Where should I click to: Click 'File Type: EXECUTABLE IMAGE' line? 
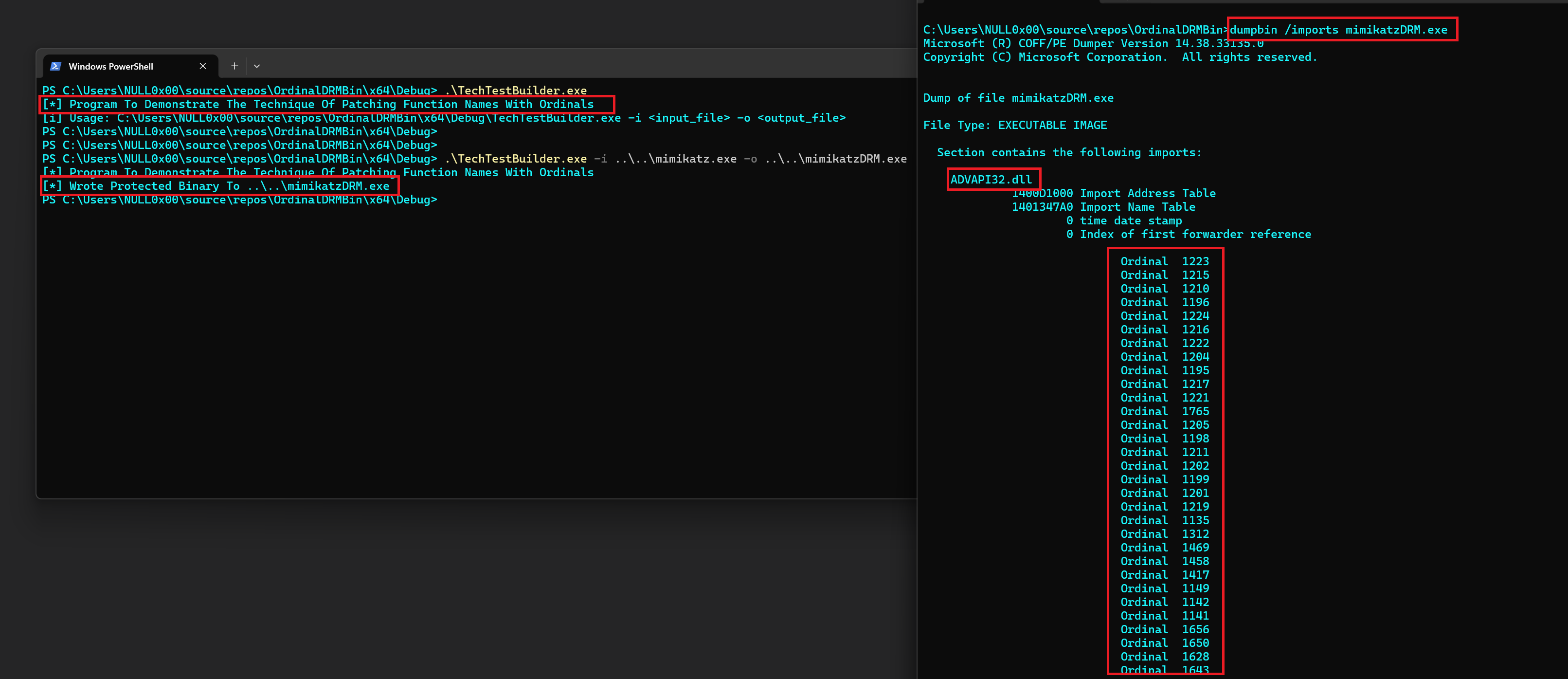coord(1015,125)
